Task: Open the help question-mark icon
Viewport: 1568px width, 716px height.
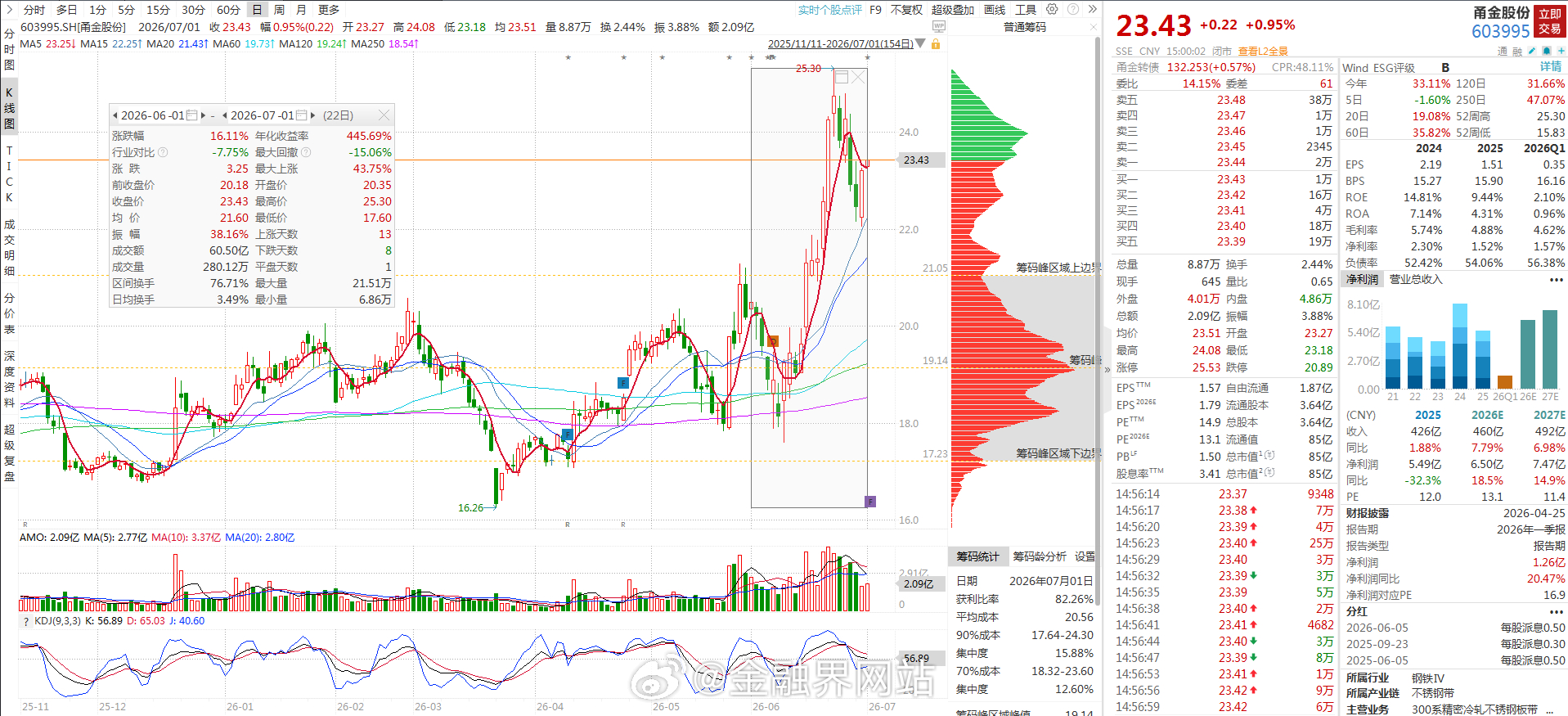Action: click(x=1072, y=9)
